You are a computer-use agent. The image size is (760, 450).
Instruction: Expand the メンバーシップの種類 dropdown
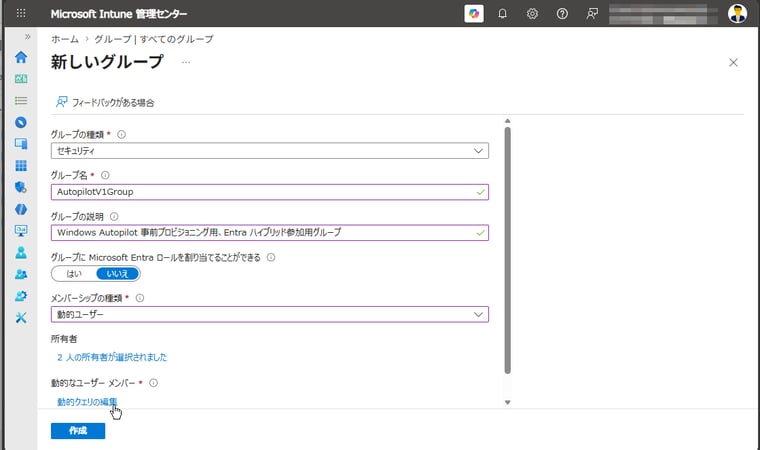269,314
